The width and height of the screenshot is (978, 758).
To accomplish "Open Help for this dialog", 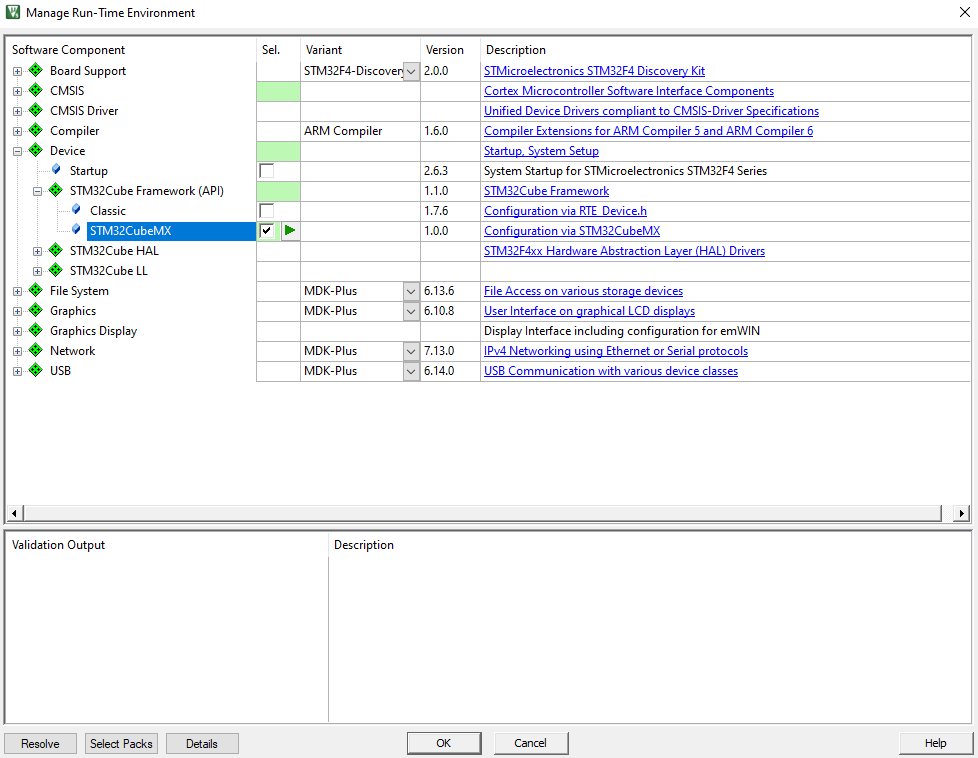I will 936,743.
